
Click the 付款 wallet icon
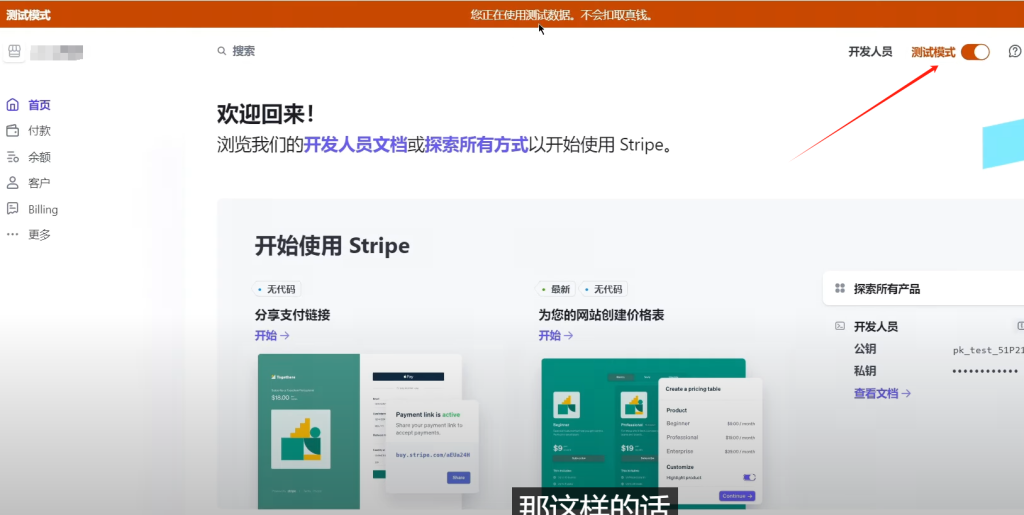12,131
